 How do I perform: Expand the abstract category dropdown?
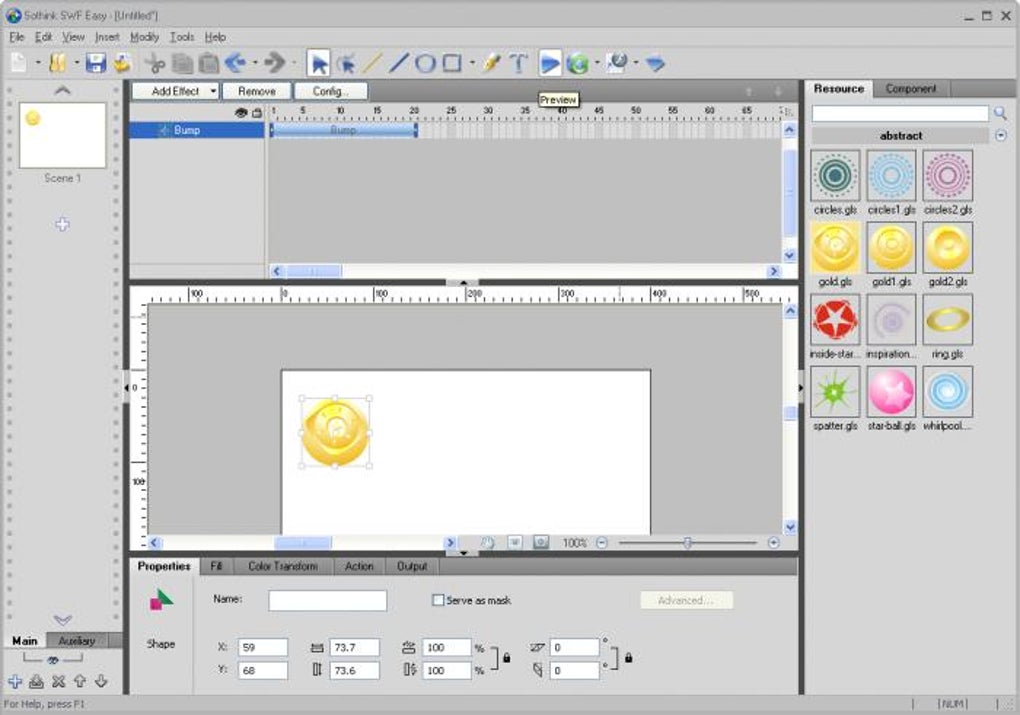click(x=1000, y=136)
